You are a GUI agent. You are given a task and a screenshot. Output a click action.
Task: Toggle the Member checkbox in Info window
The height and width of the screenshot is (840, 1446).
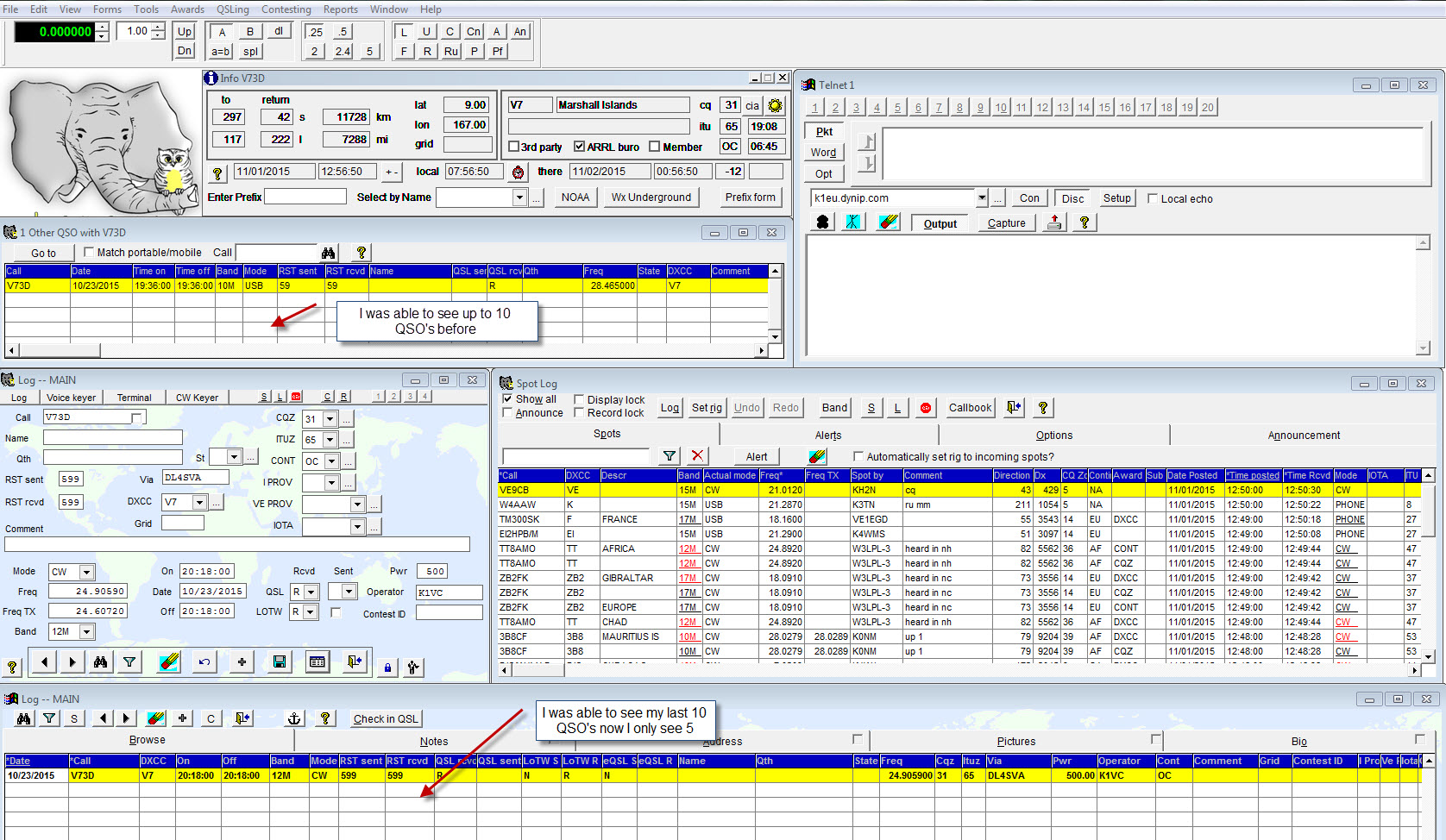click(x=654, y=147)
